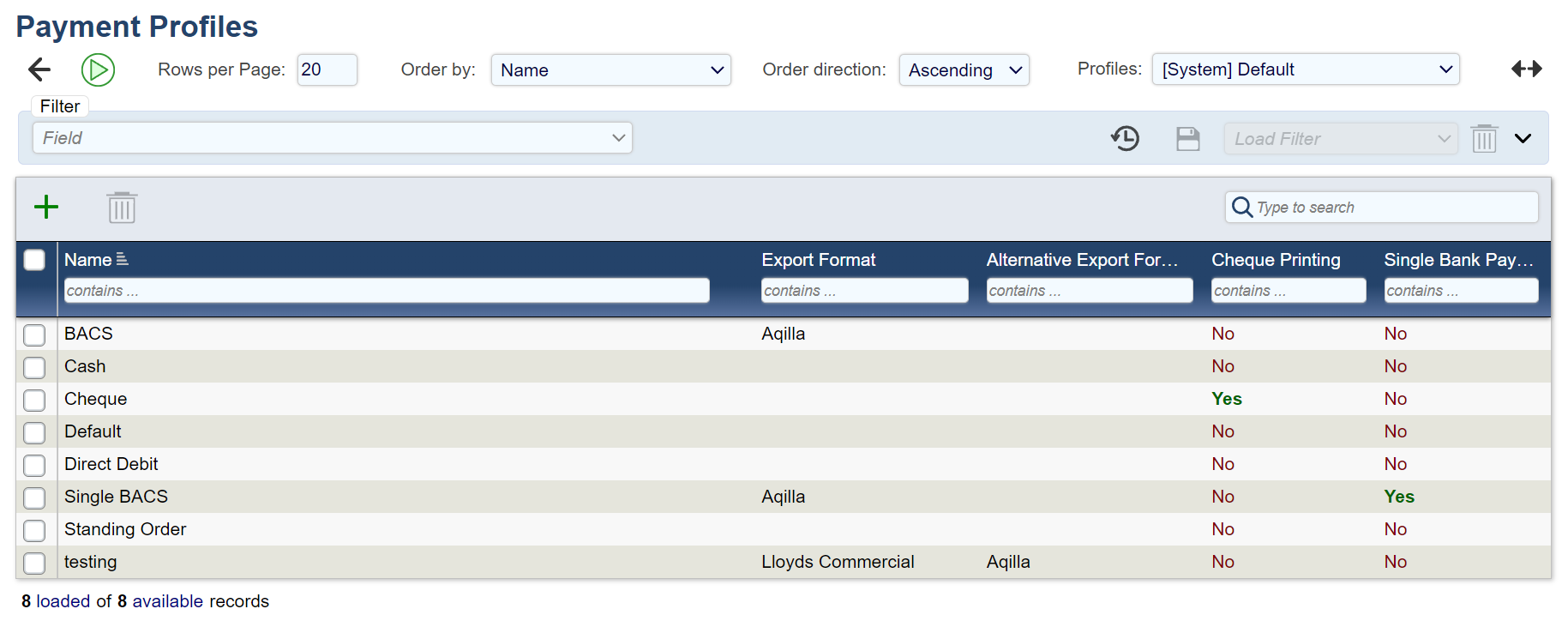This screenshot has width=1568, height=621.
Task: Open the Direct Debit profile row
Action: [x=111, y=464]
